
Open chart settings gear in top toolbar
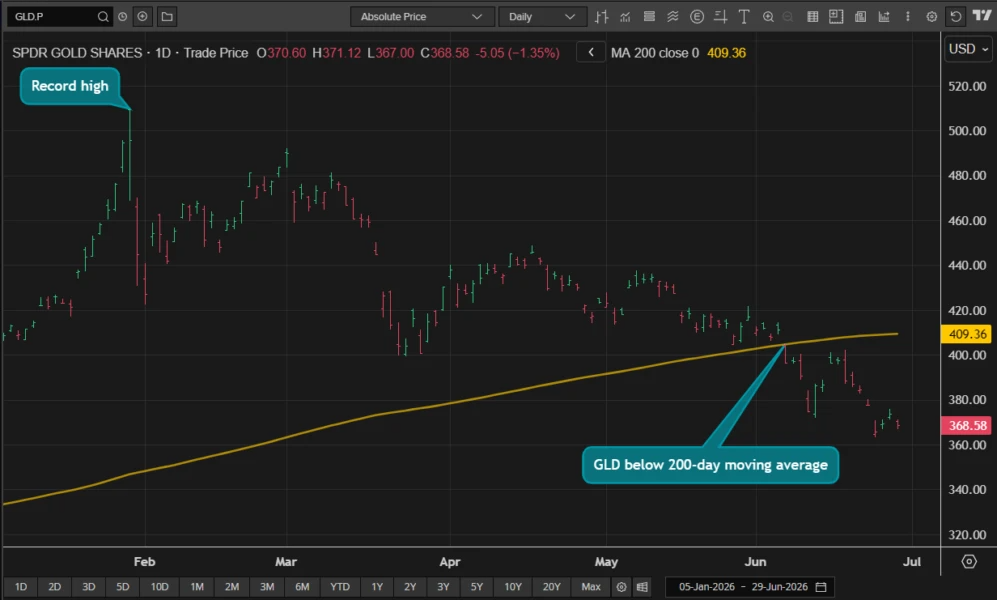(x=932, y=17)
